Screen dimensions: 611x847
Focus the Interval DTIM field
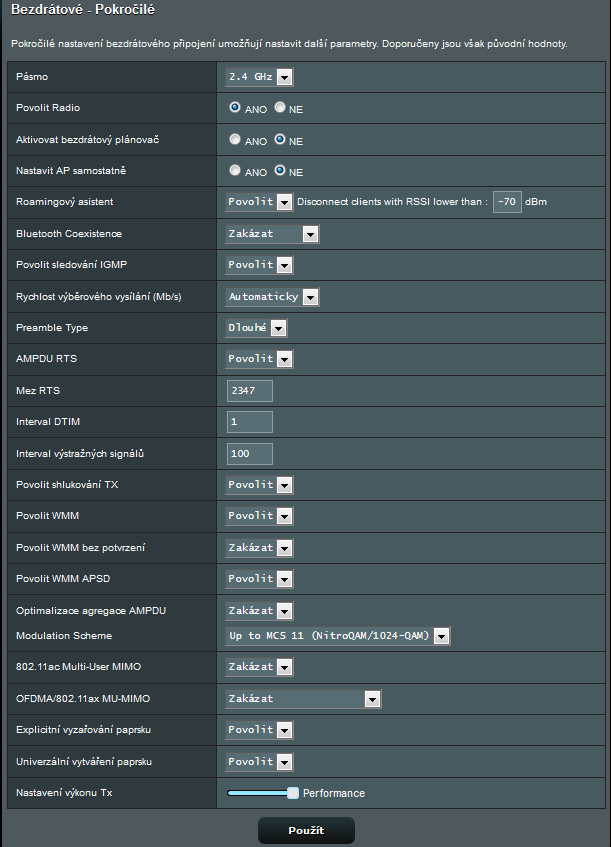pyautogui.click(x=250, y=422)
